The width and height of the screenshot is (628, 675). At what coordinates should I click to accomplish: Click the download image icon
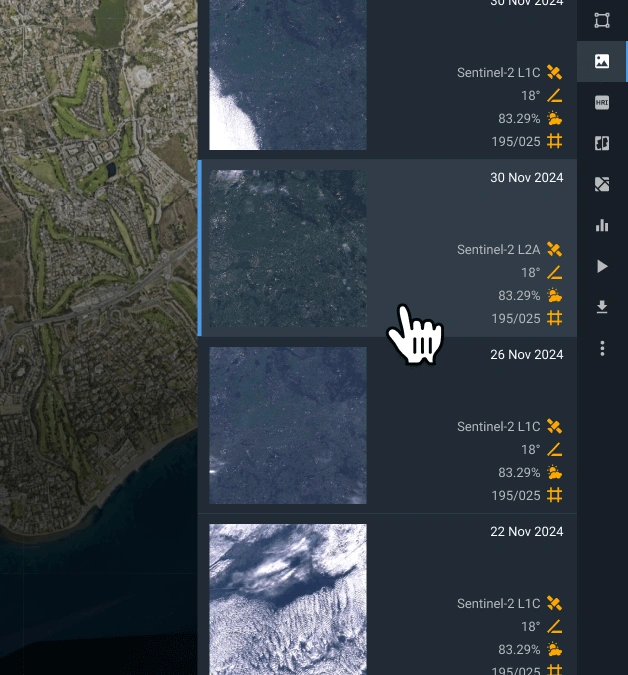tap(602, 307)
